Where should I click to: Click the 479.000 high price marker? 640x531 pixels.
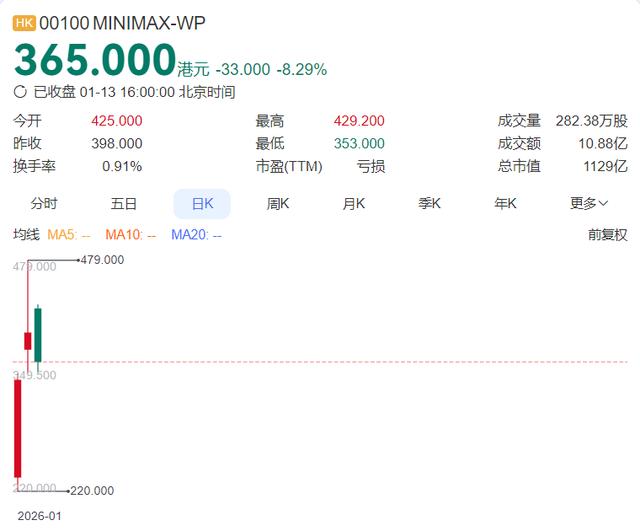click(101, 260)
